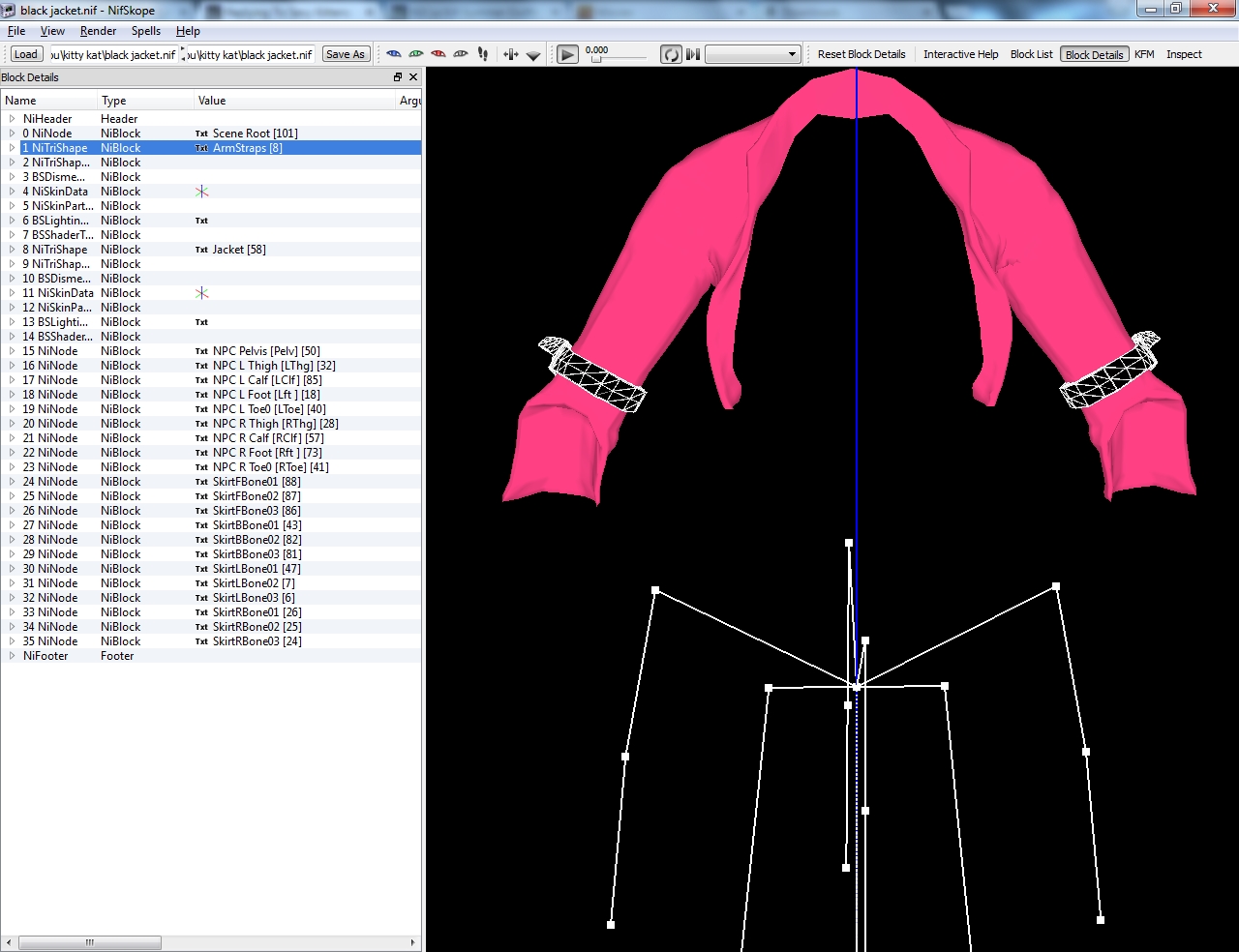The width and height of the screenshot is (1239, 952).
Task: Switch to Top view (blue eye icon)
Action: 393,54
